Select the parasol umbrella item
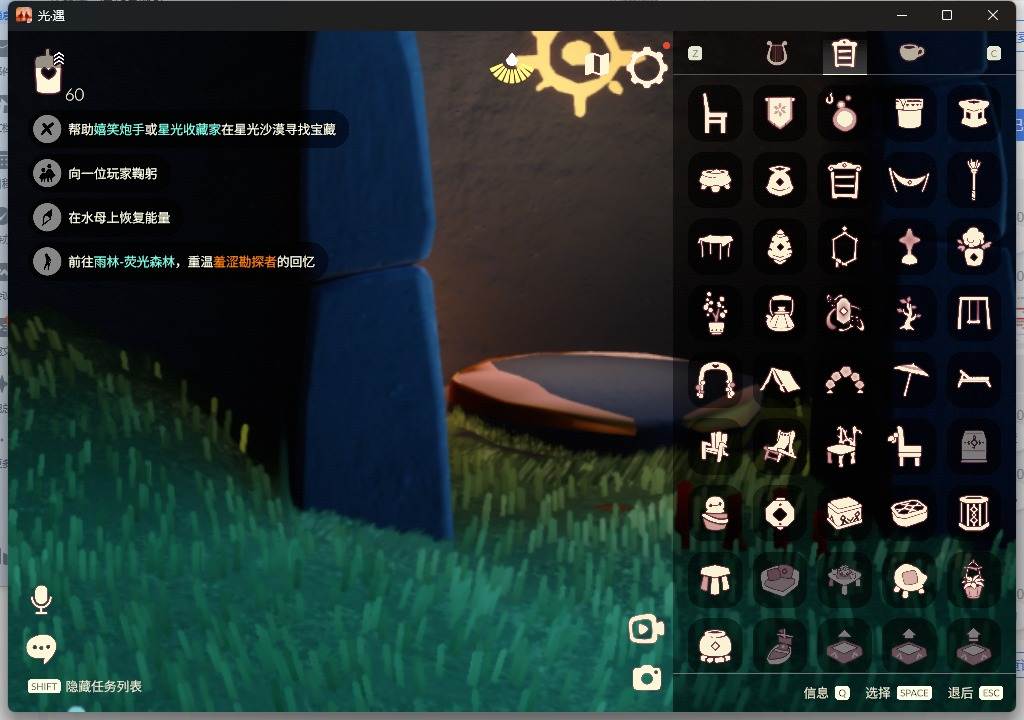Screen dimensions: 1024x720 (x=909, y=380)
